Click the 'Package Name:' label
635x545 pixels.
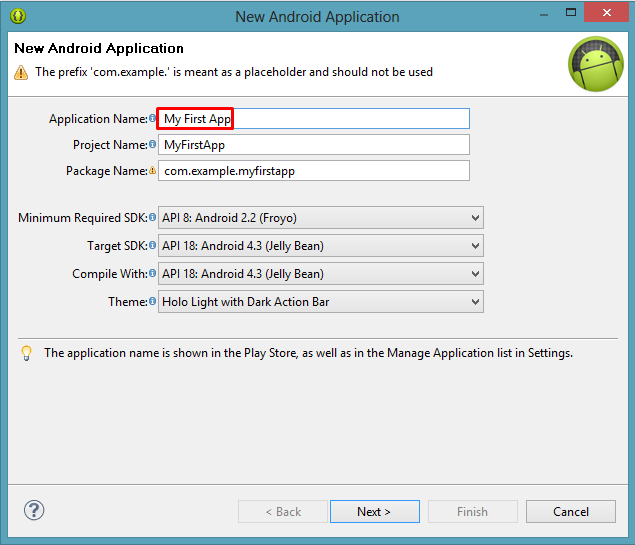tap(107, 171)
